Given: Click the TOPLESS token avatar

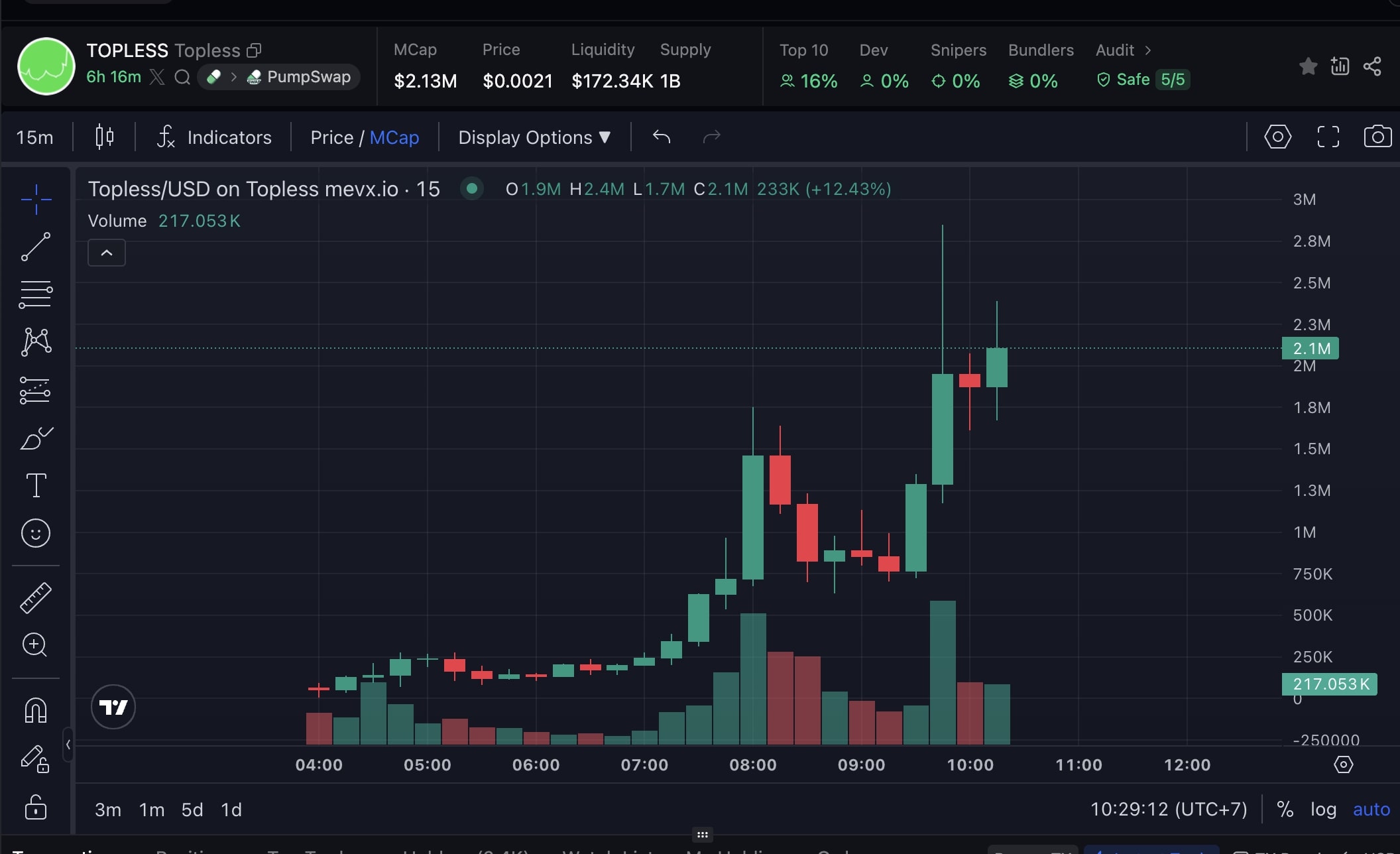Looking at the screenshot, I should (x=46, y=66).
